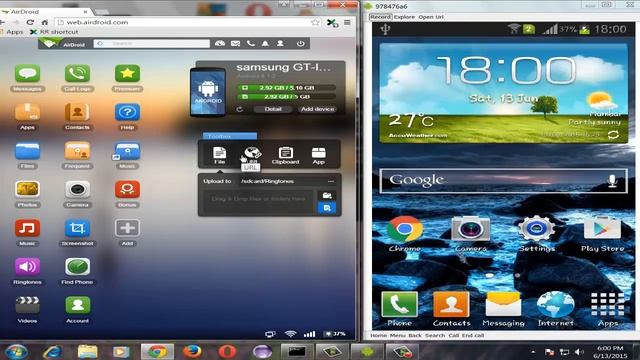Open Firefox from the taskbar
The height and width of the screenshot is (360, 640).
[192, 351]
